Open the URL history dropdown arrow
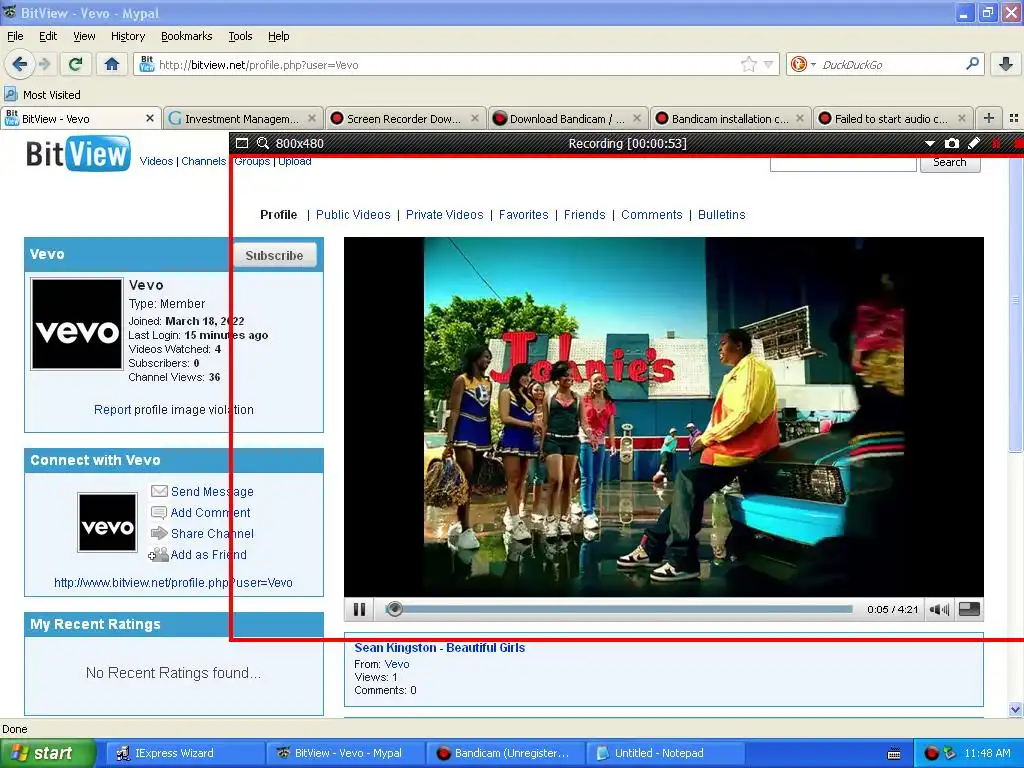Image resolution: width=1024 pixels, height=768 pixels. pos(768,64)
